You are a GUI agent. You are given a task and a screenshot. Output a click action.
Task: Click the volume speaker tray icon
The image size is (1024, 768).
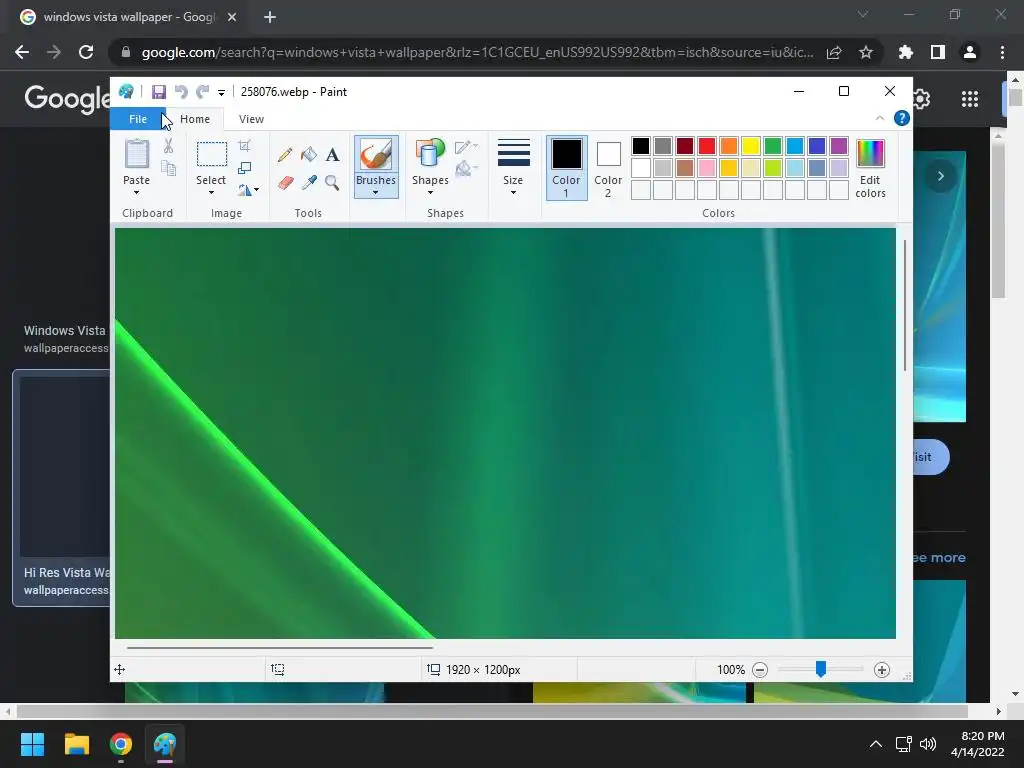(x=927, y=744)
